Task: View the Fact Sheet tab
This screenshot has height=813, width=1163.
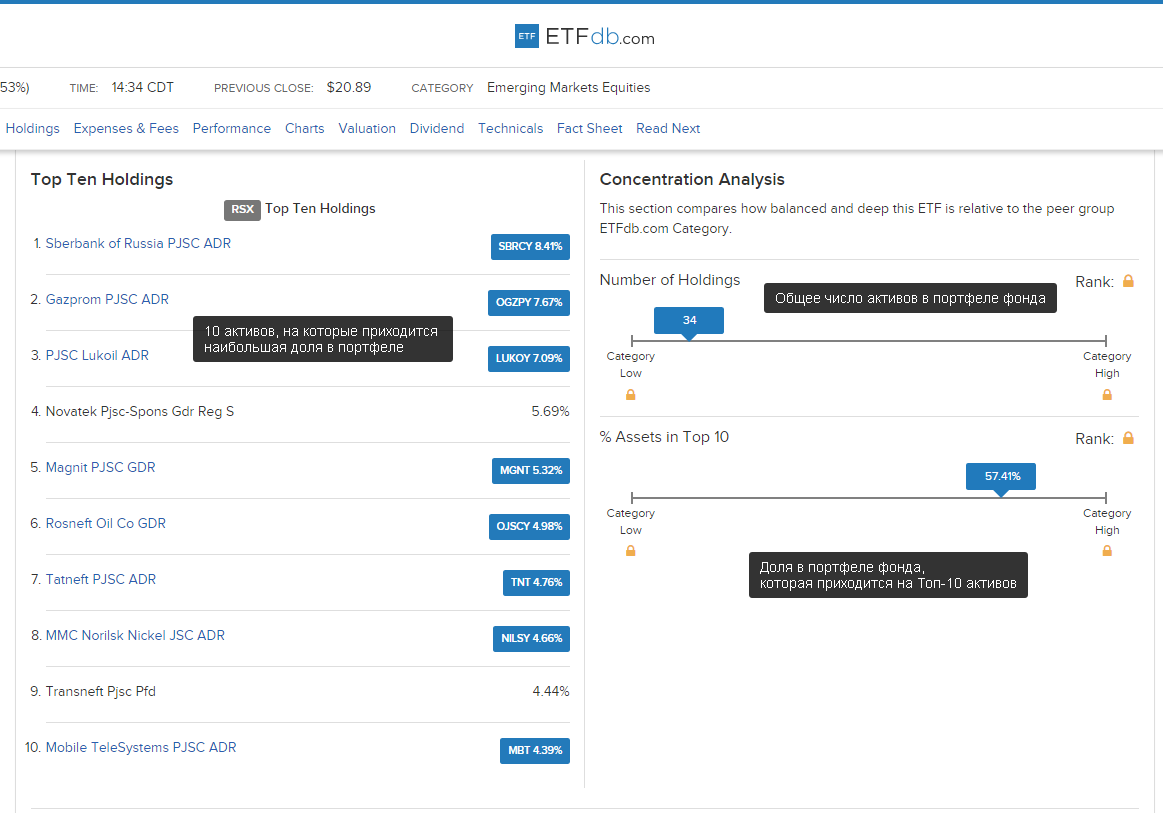Action: 590,128
